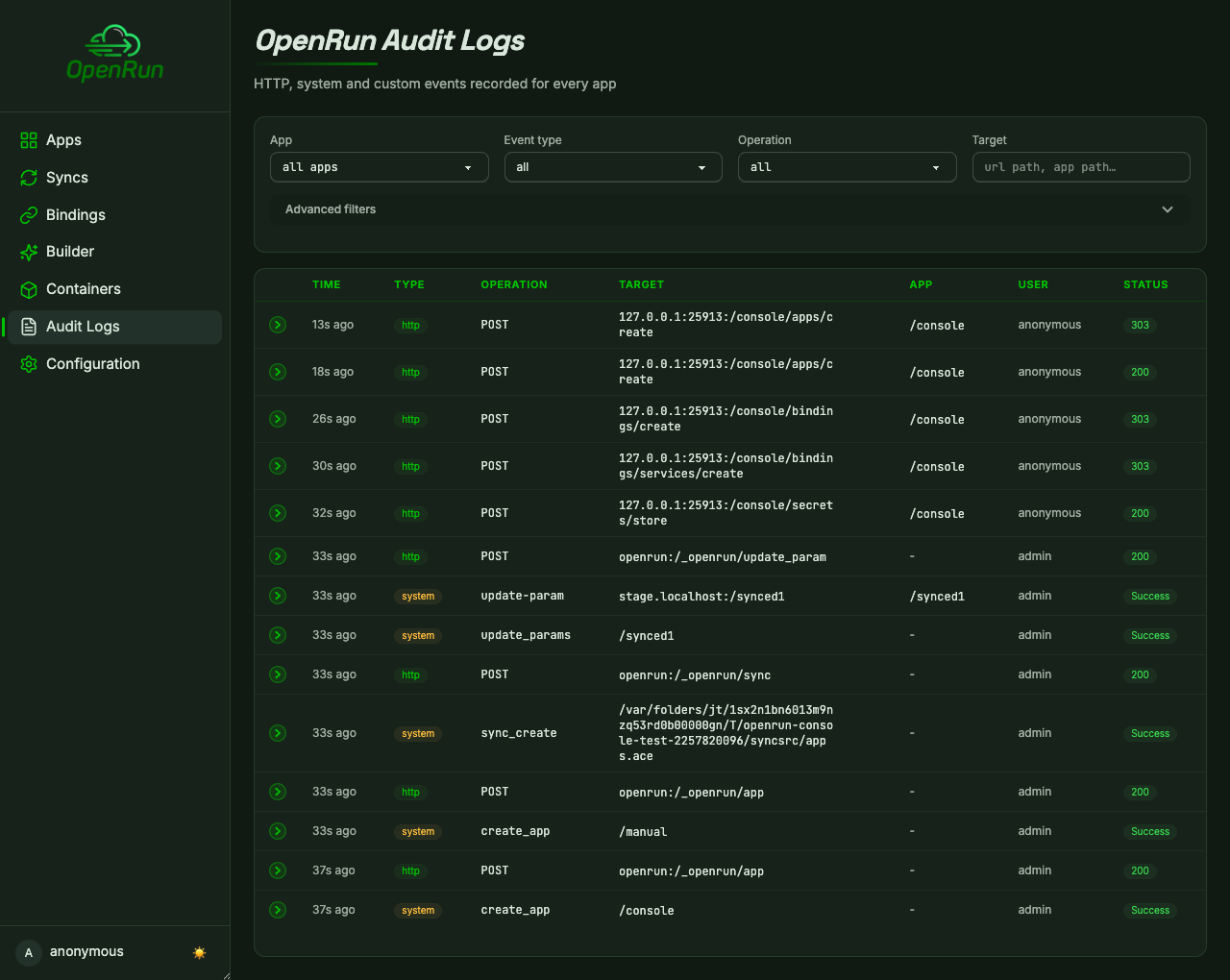Expand the 13s ago log row
Viewport: 1230px width, 980px height.
(278, 325)
